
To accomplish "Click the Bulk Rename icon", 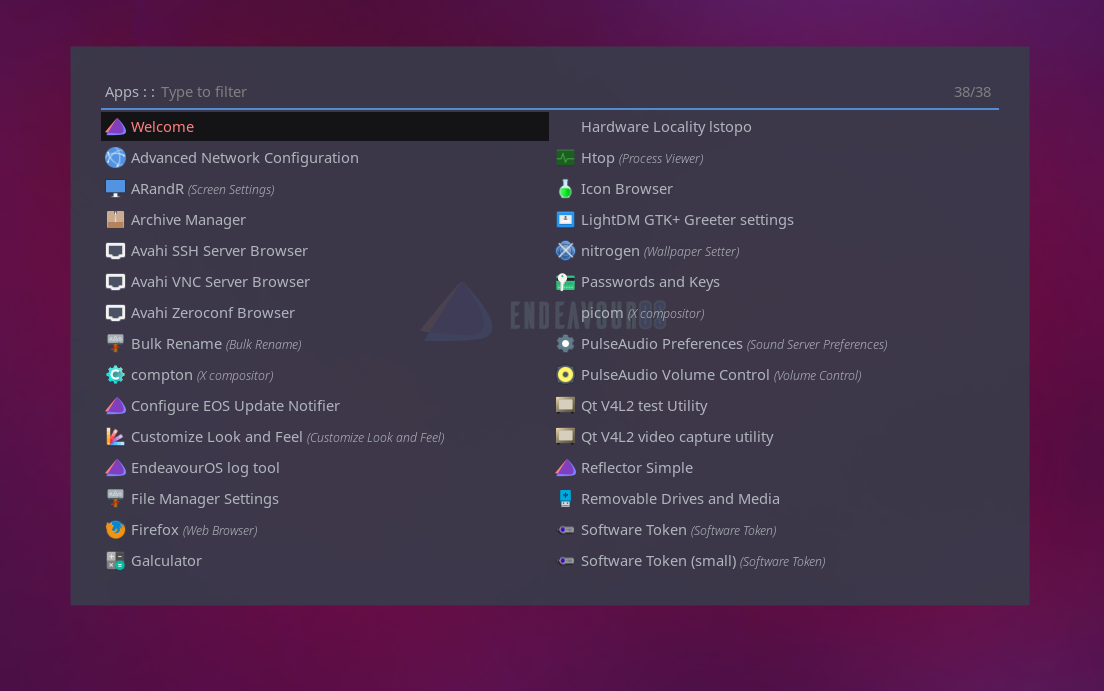I will point(115,344).
